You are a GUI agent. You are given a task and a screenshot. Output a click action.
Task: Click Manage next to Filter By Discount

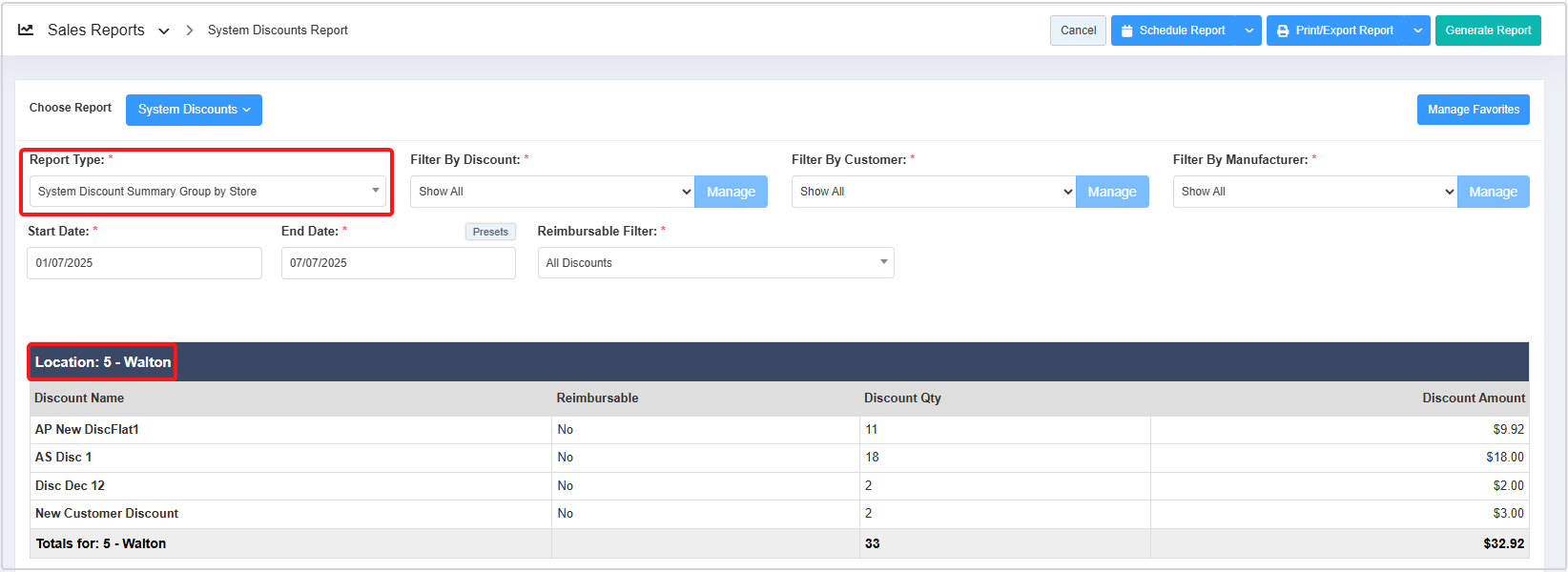(731, 192)
